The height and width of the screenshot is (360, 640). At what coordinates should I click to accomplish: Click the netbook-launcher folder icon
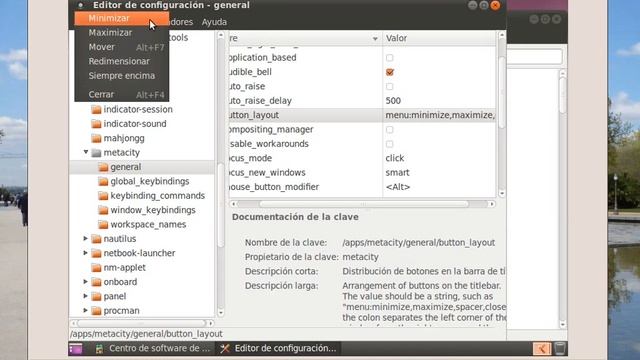[x=96, y=253]
